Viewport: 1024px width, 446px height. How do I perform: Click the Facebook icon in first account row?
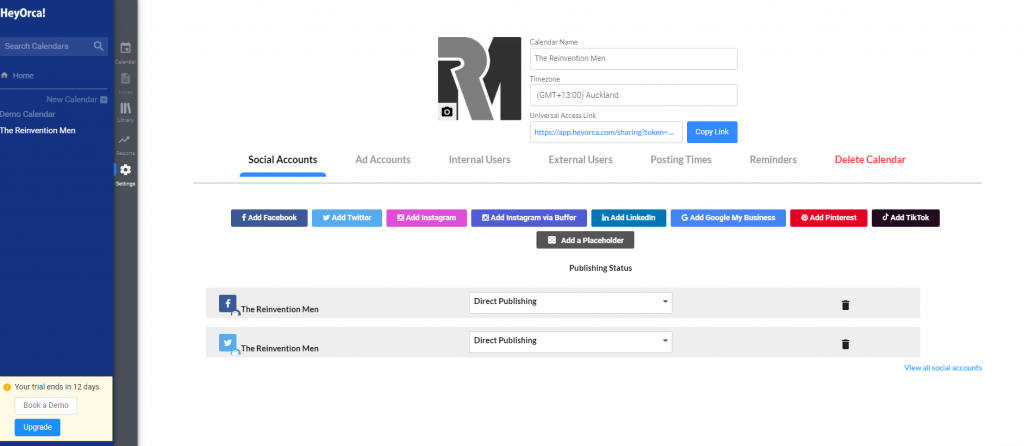pyautogui.click(x=227, y=304)
